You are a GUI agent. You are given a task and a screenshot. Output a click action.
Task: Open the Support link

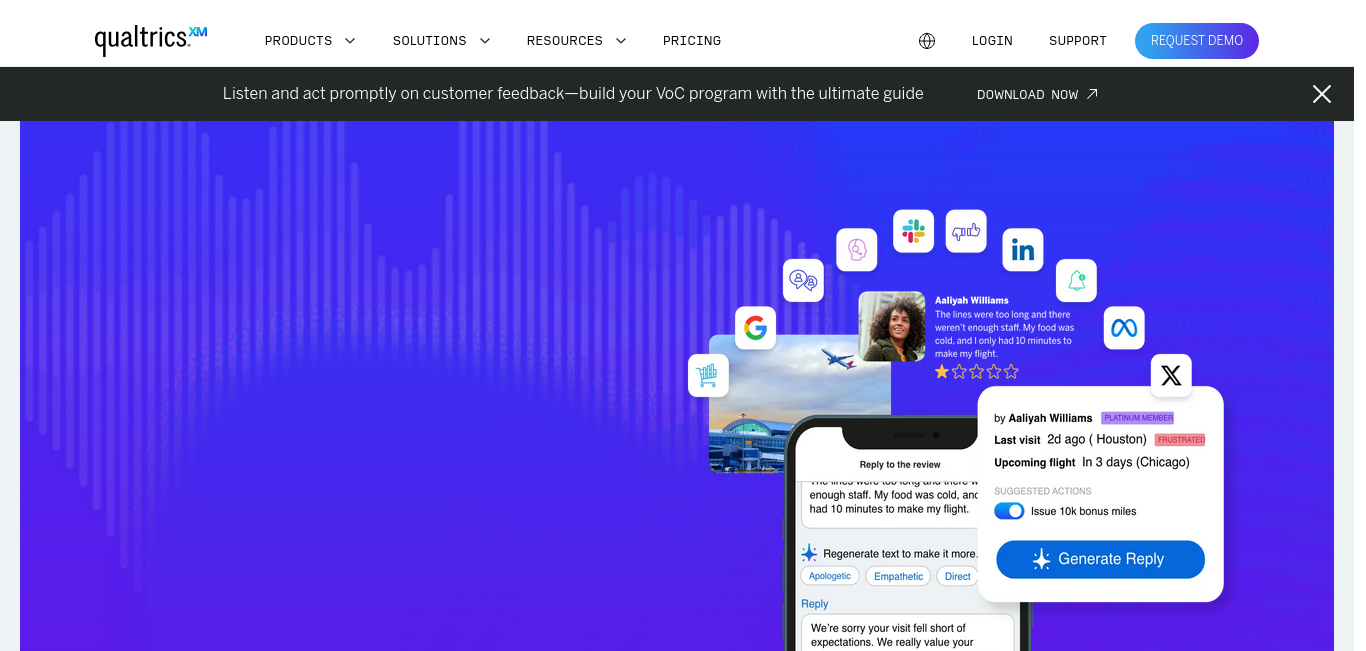(1078, 41)
